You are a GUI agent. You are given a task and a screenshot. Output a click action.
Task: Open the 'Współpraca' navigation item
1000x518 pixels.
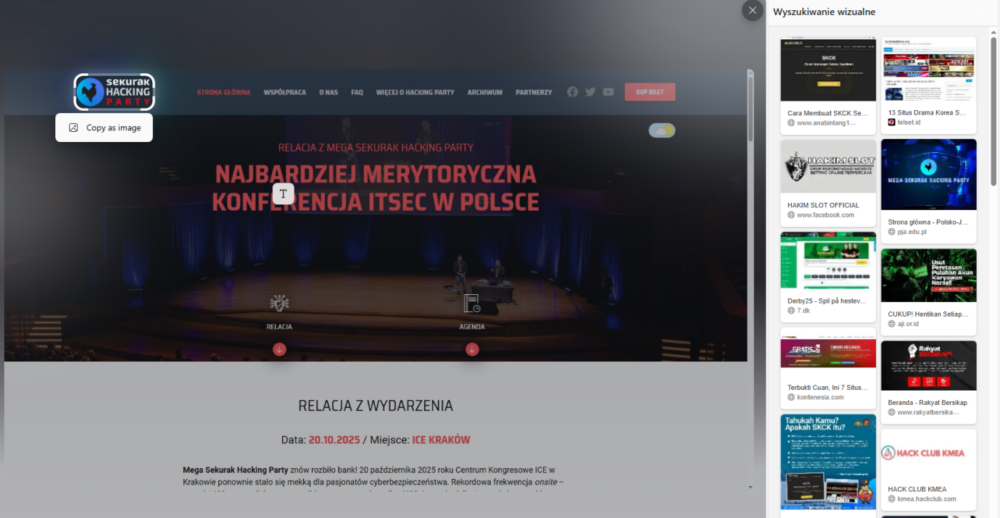[284, 92]
